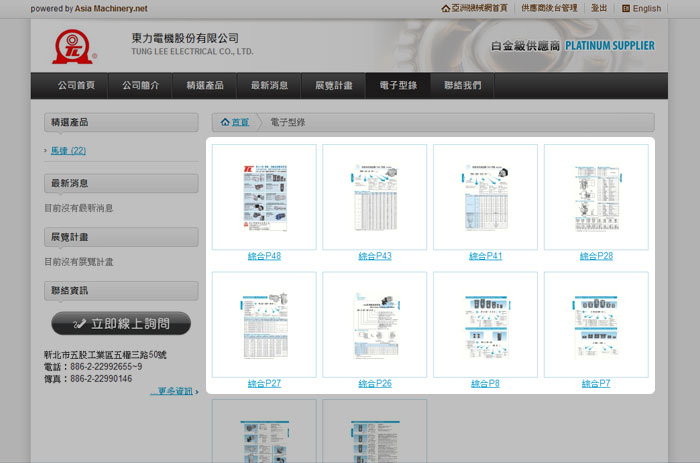The image size is (700, 463).
Task: Click the home icon beside 亞洲機械網首頁
Action: click(x=445, y=8)
